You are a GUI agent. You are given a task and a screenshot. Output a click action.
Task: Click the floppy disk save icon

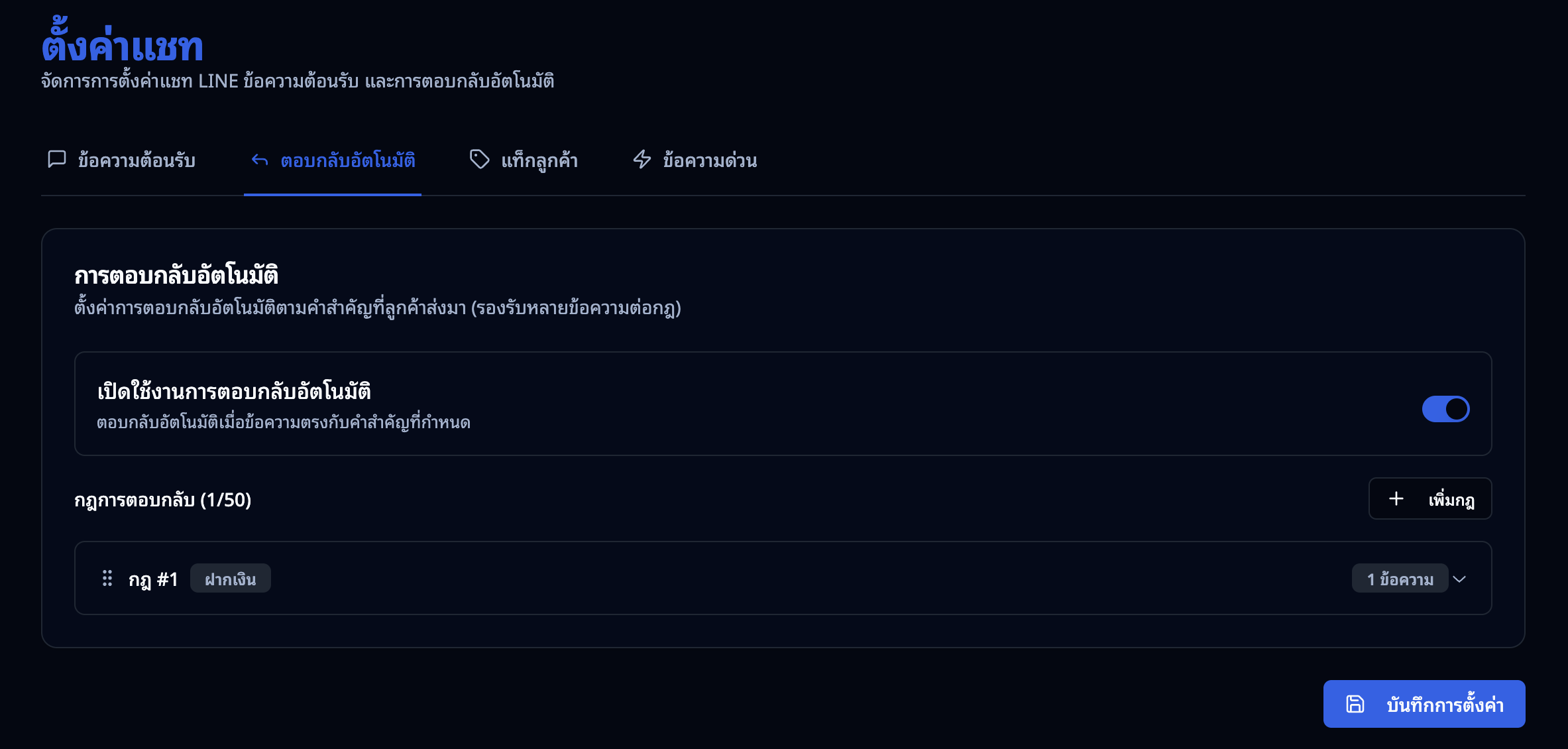(x=1355, y=704)
